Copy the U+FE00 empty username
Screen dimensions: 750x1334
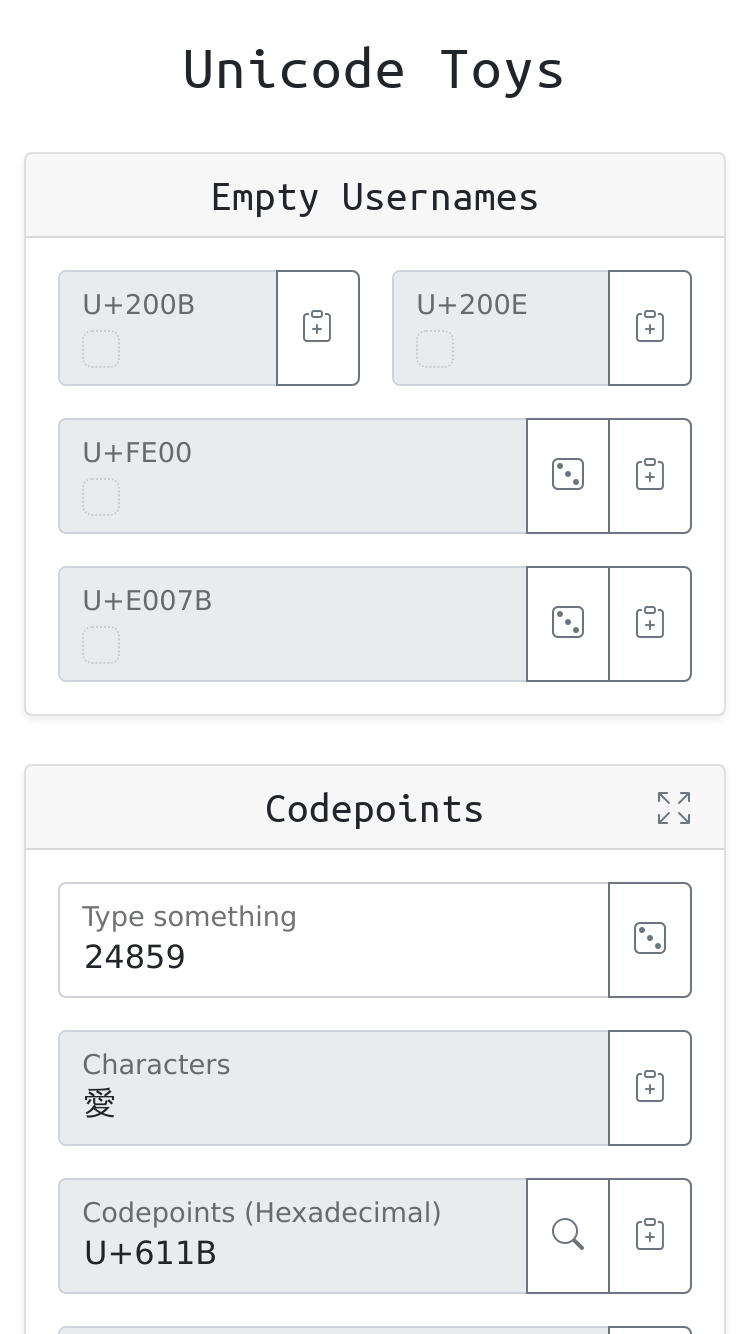click(650, 476)
